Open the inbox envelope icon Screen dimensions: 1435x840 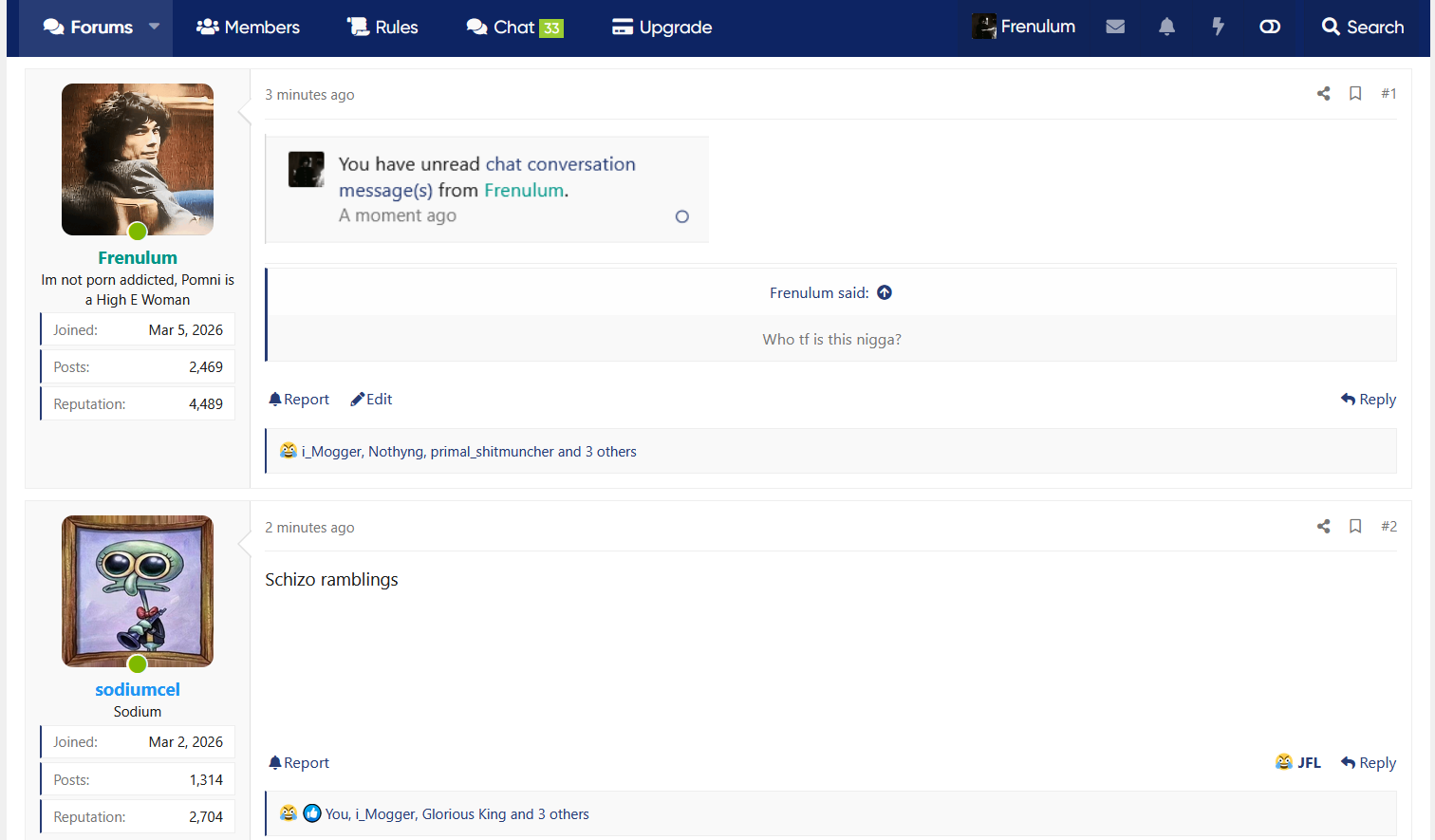(1115, 27)
